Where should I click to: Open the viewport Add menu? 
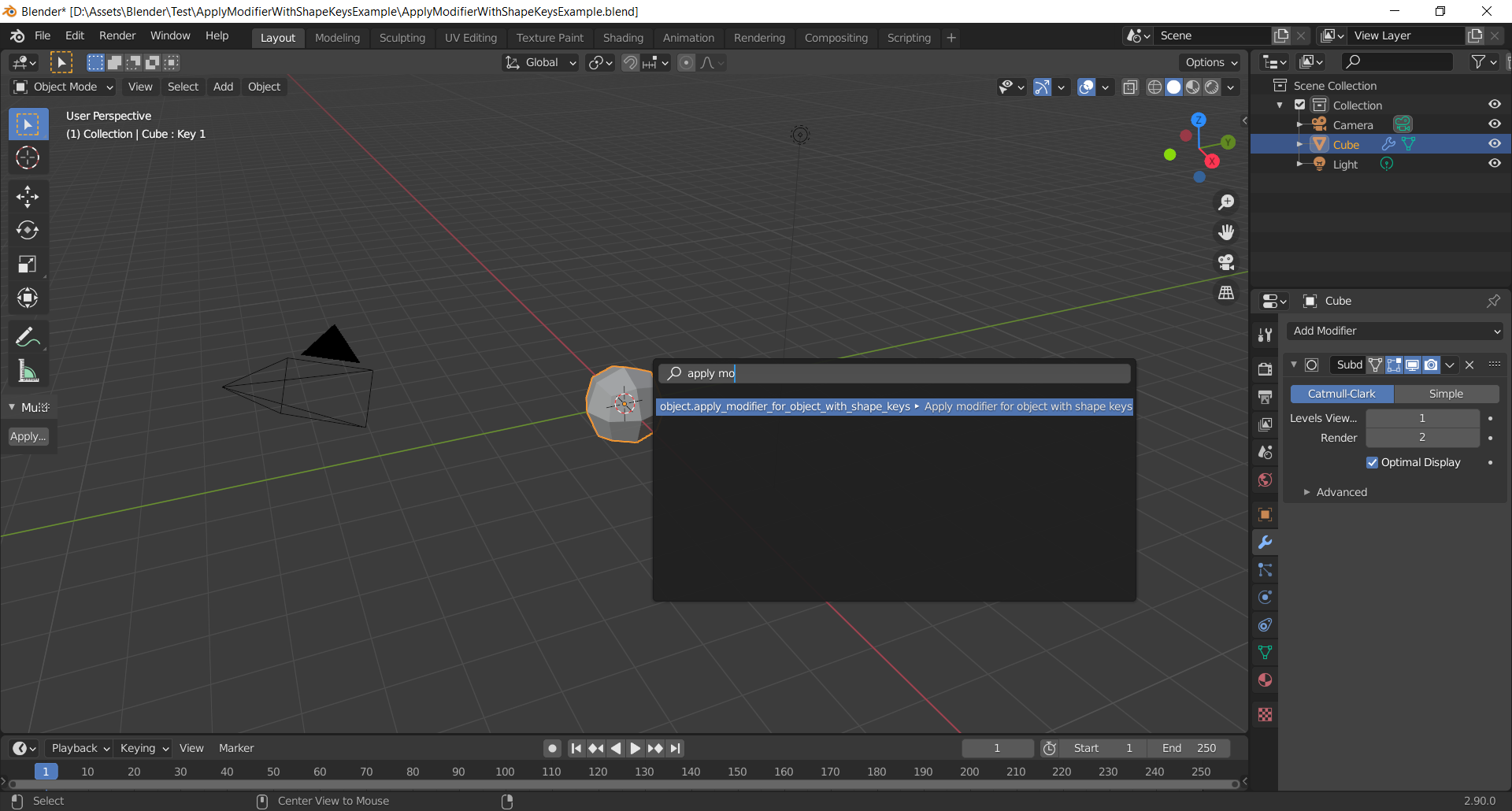[x=223, y=87]
